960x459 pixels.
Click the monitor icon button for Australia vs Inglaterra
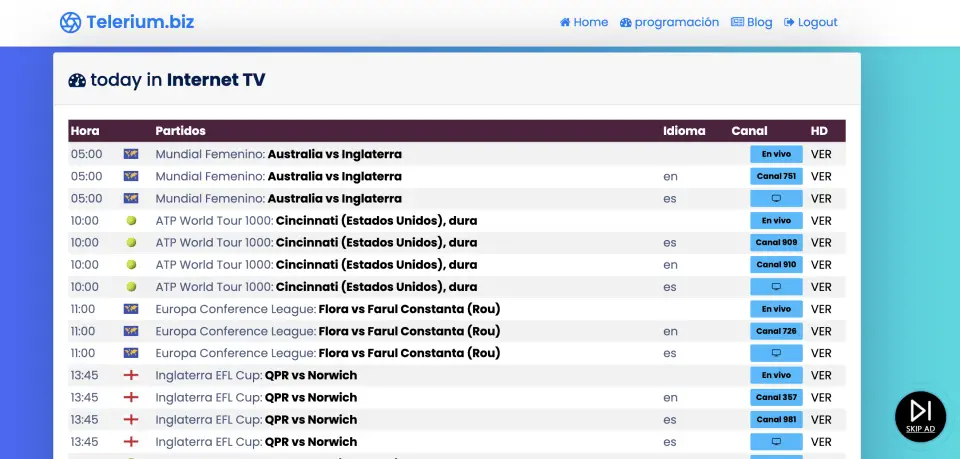coord(776,198)
